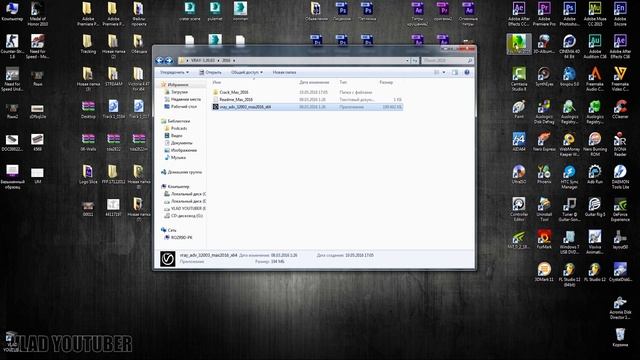Open the Упорядочить dropdown menu
640x360 pixels.
pos(174,72)
